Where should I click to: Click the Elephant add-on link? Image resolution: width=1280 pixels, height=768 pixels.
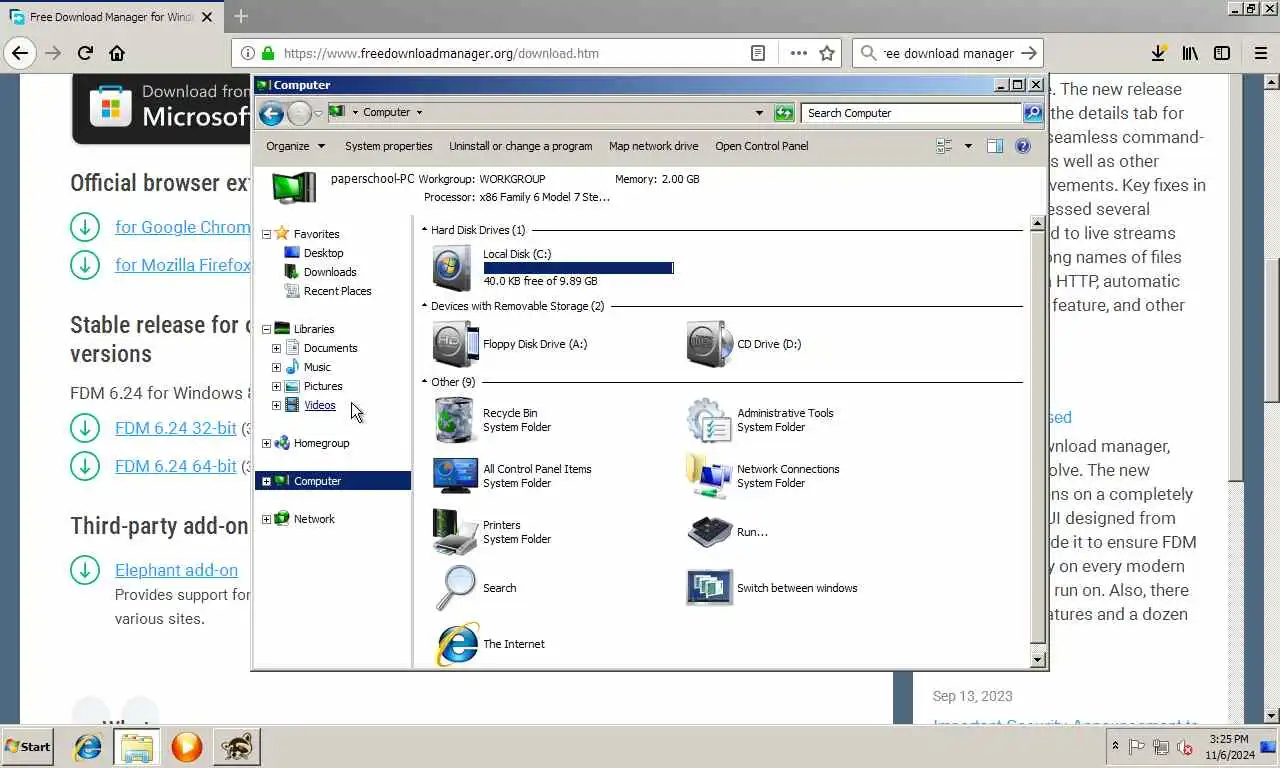[176, 570]
